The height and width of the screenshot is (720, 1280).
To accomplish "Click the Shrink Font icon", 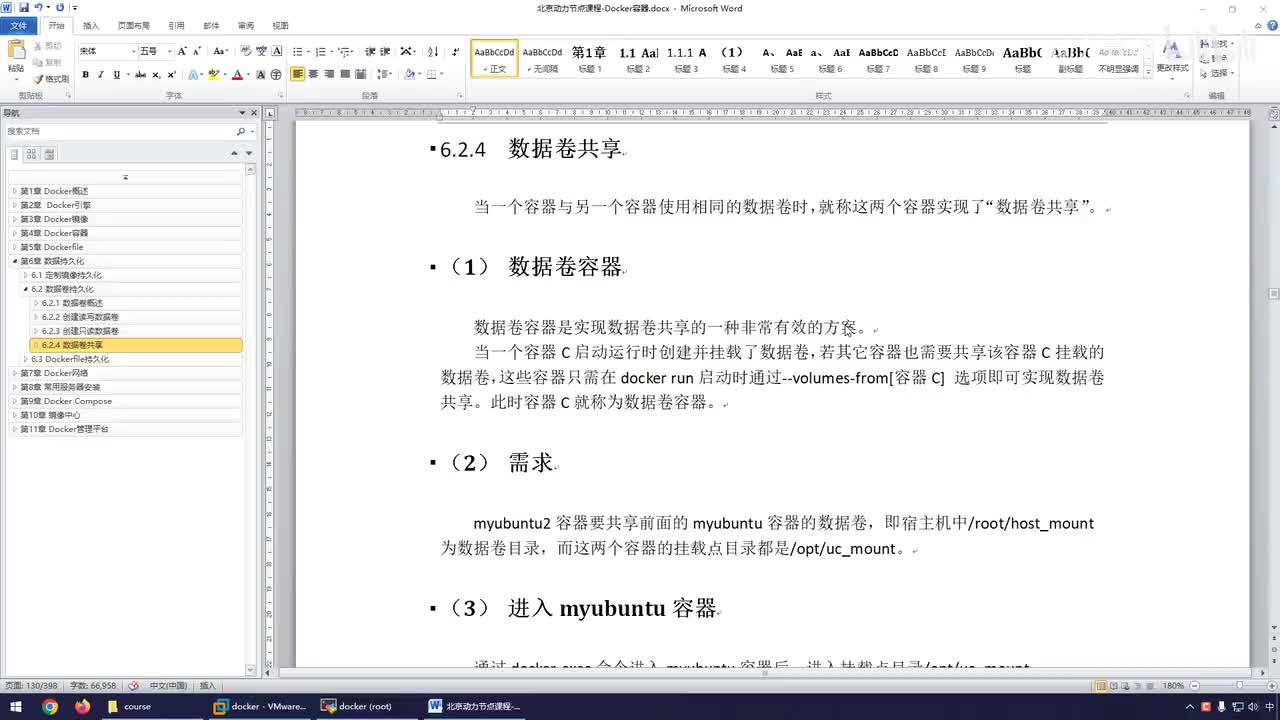I will 196,51.
